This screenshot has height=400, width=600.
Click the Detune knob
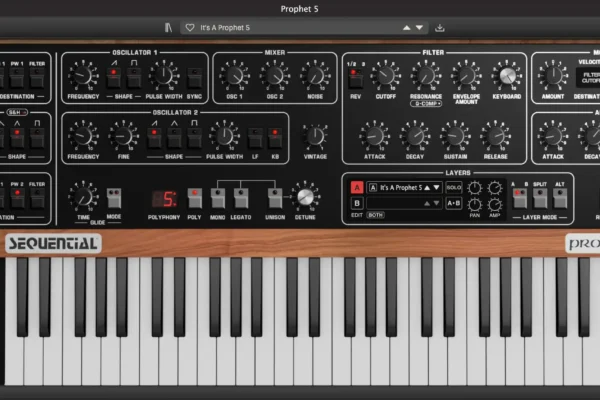[x=305, y=196]
